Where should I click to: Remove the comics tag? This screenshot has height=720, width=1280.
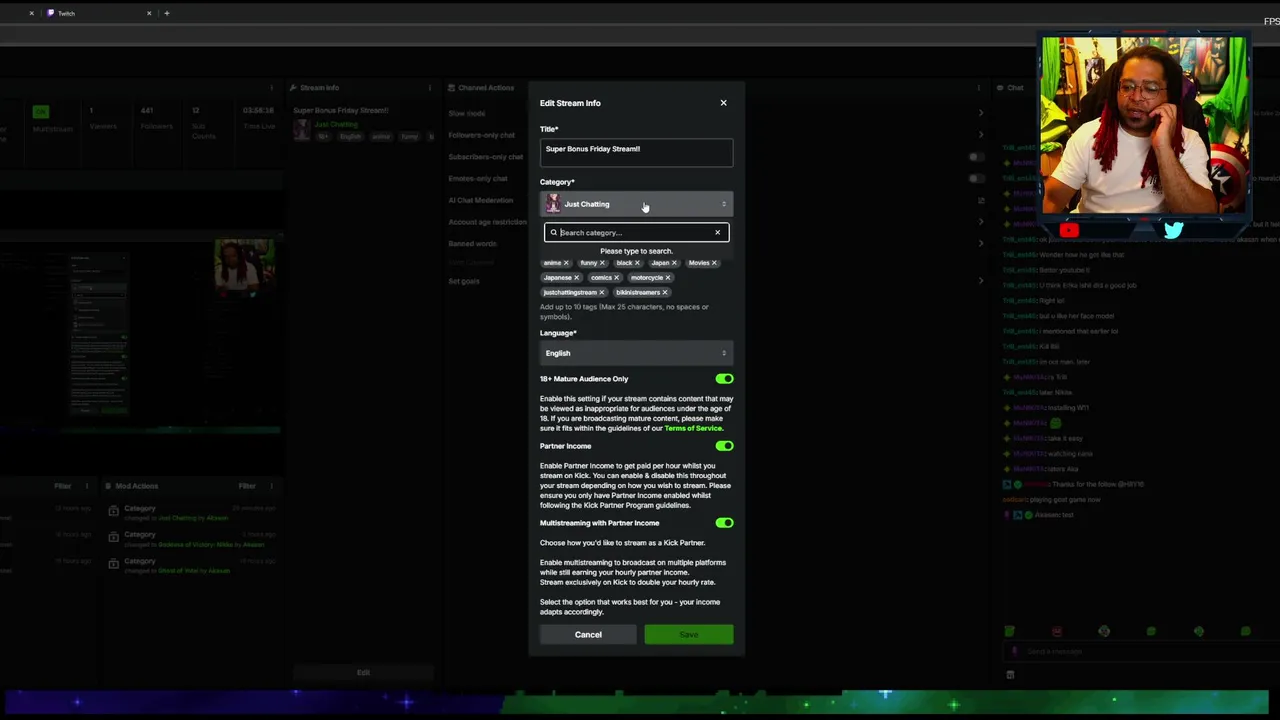616,278
